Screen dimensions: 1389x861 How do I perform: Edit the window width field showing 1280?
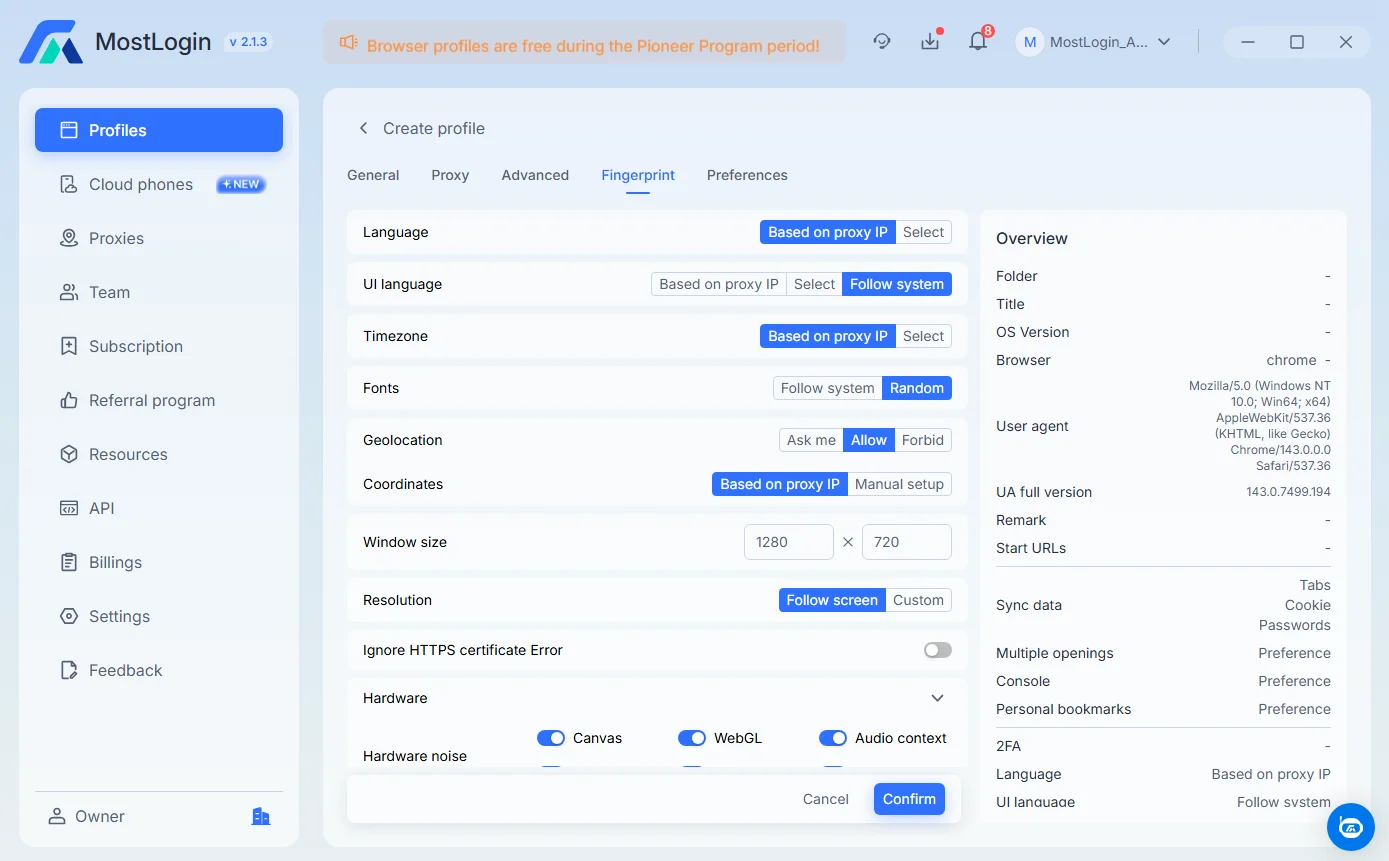tap(788, 541)
